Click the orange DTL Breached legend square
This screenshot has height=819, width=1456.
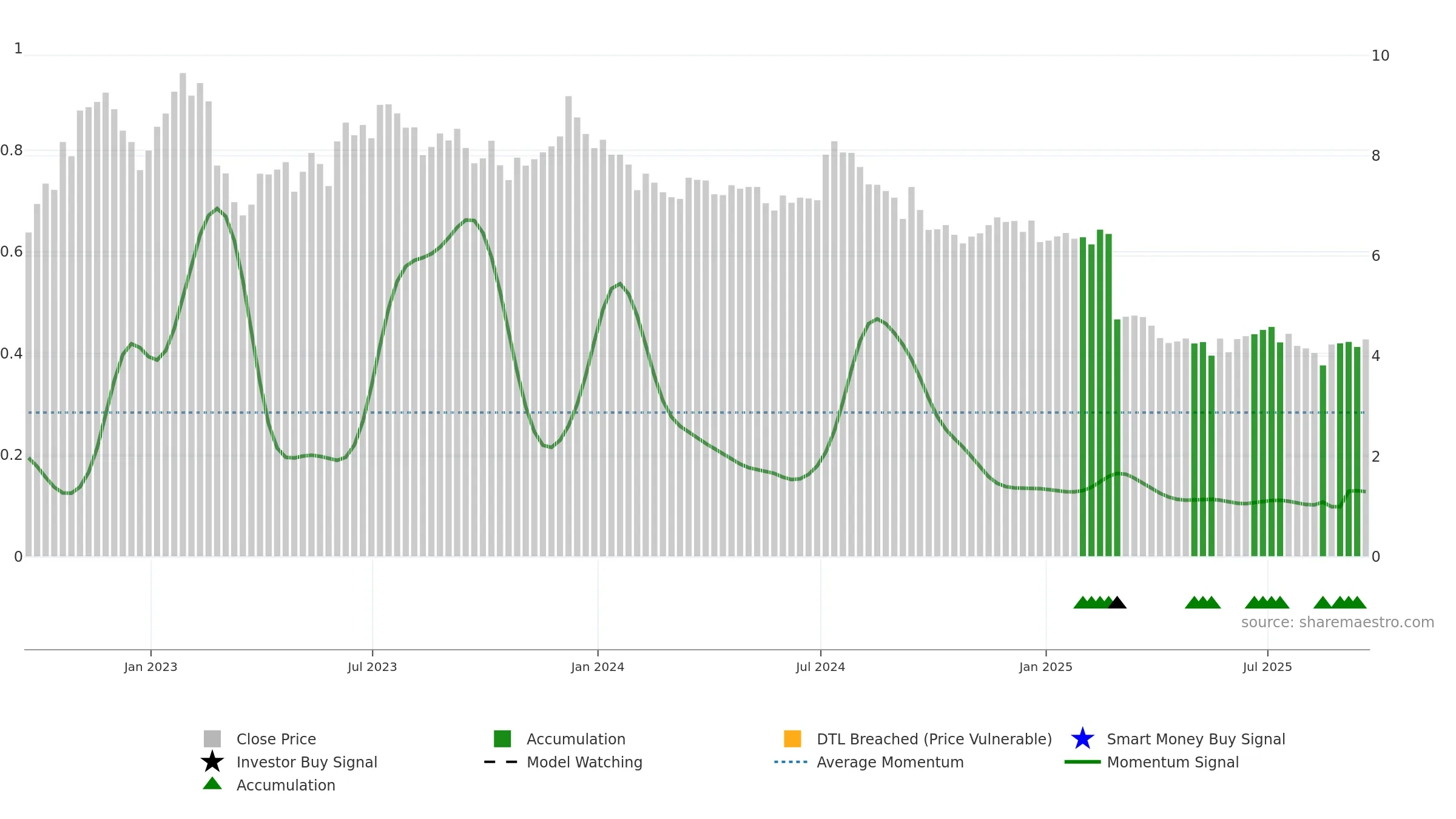[x=792, y=738]
